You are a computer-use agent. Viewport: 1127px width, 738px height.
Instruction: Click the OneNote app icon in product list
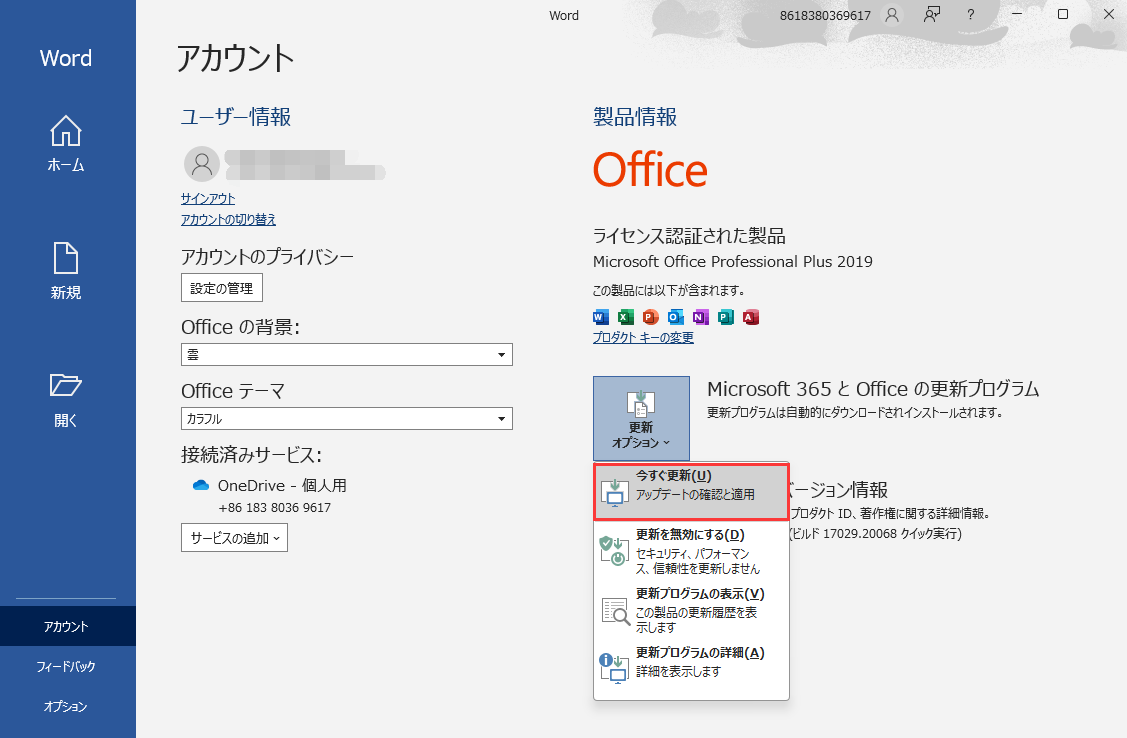(x=701, y=317)
